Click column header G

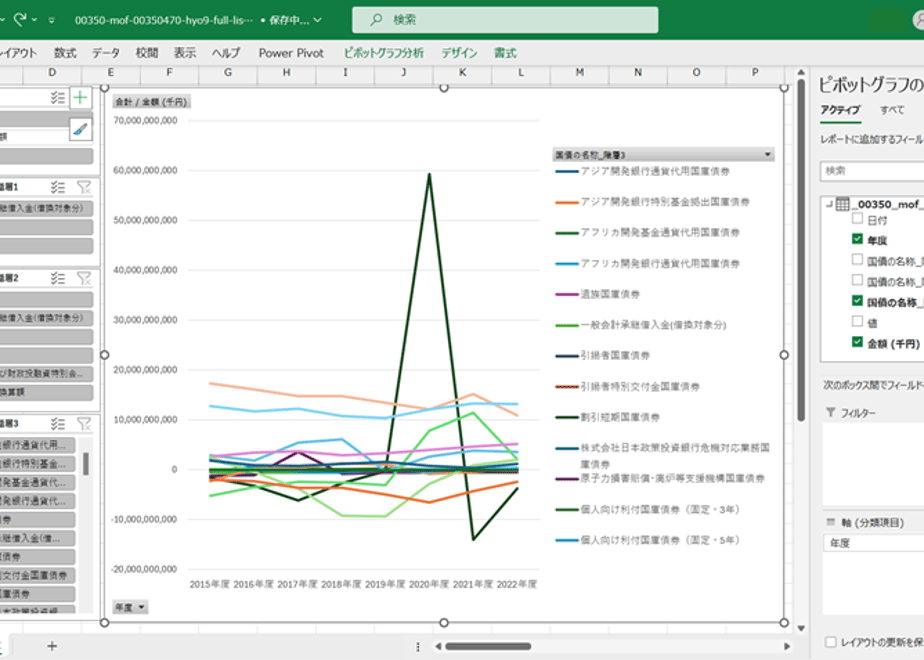click(x=228, y=72)
